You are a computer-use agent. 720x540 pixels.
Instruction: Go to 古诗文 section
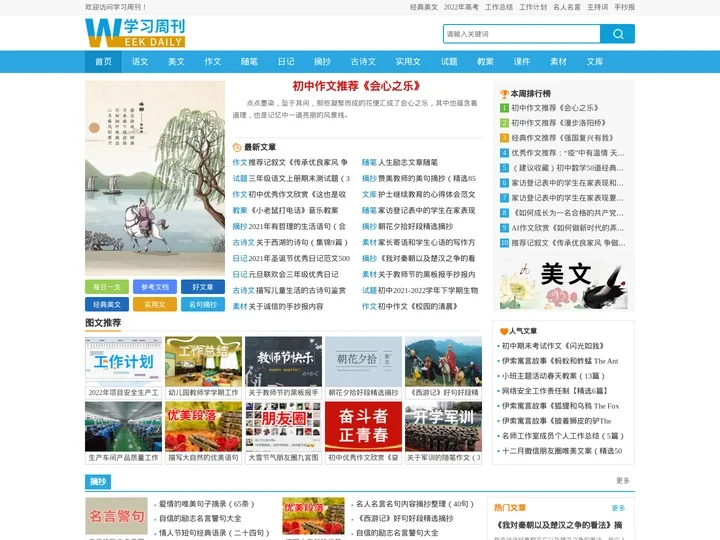(x=363, y=62)
